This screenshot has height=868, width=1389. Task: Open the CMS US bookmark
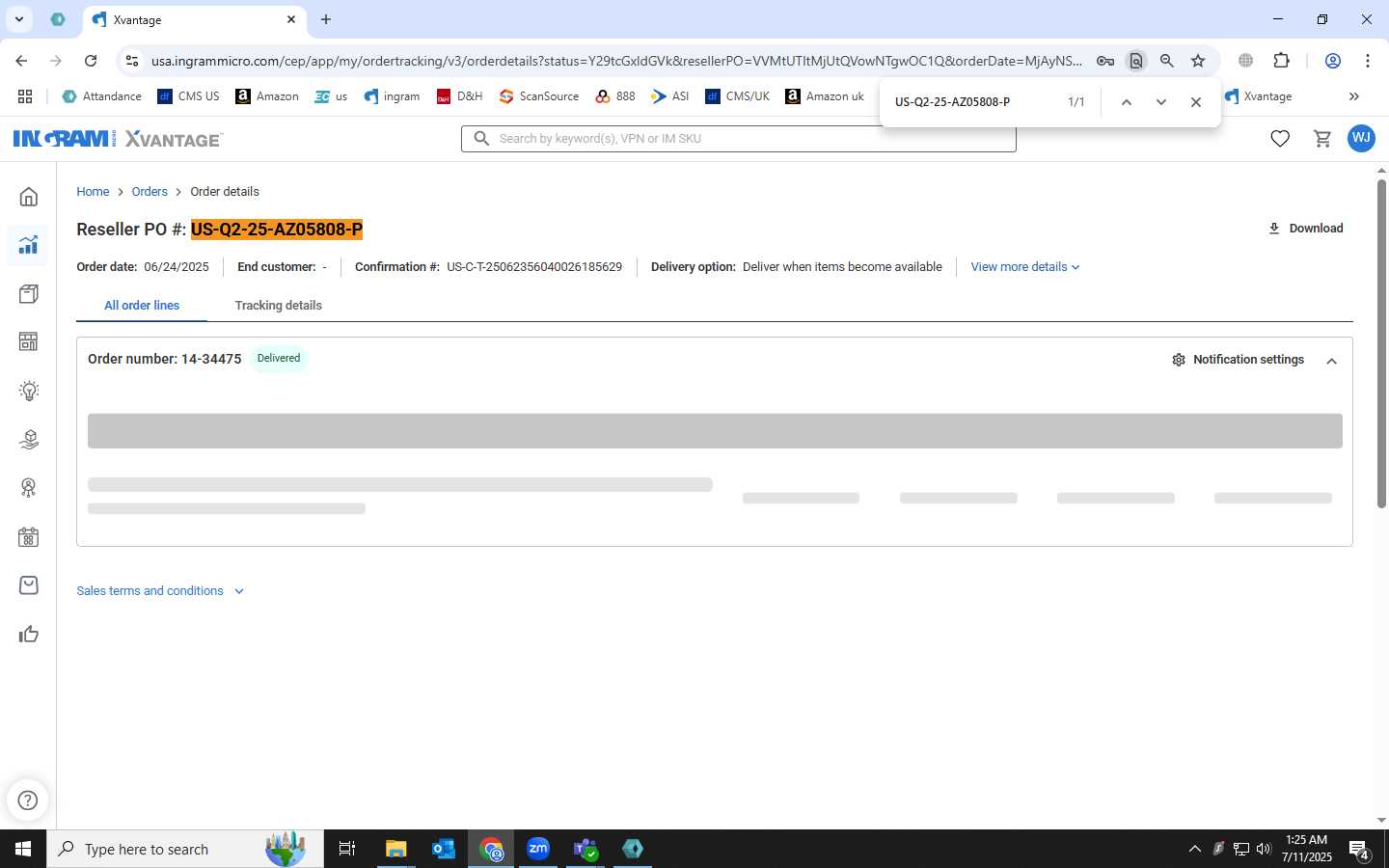(189, 96)
